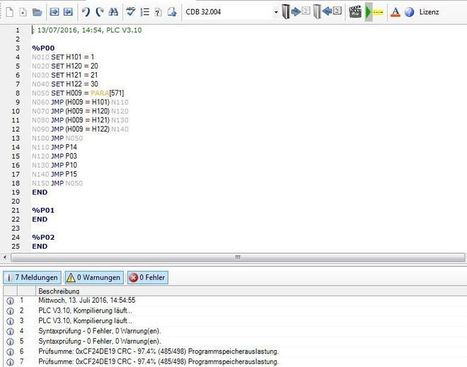Image resolution: width=467 pixels, height=367 pixels.
Task: Click line 'N120 JMP P03'
Action: tap(54, 156)
